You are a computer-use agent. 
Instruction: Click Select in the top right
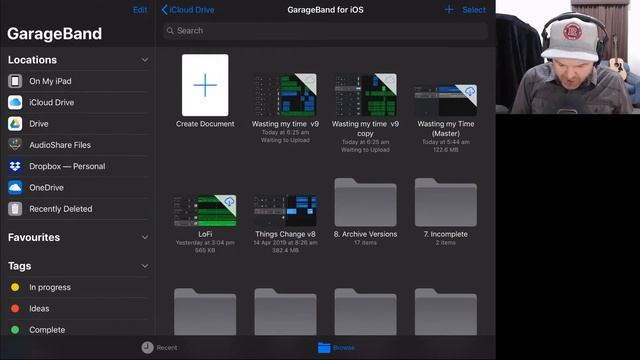pyautogui.click(x=474, y=10)
